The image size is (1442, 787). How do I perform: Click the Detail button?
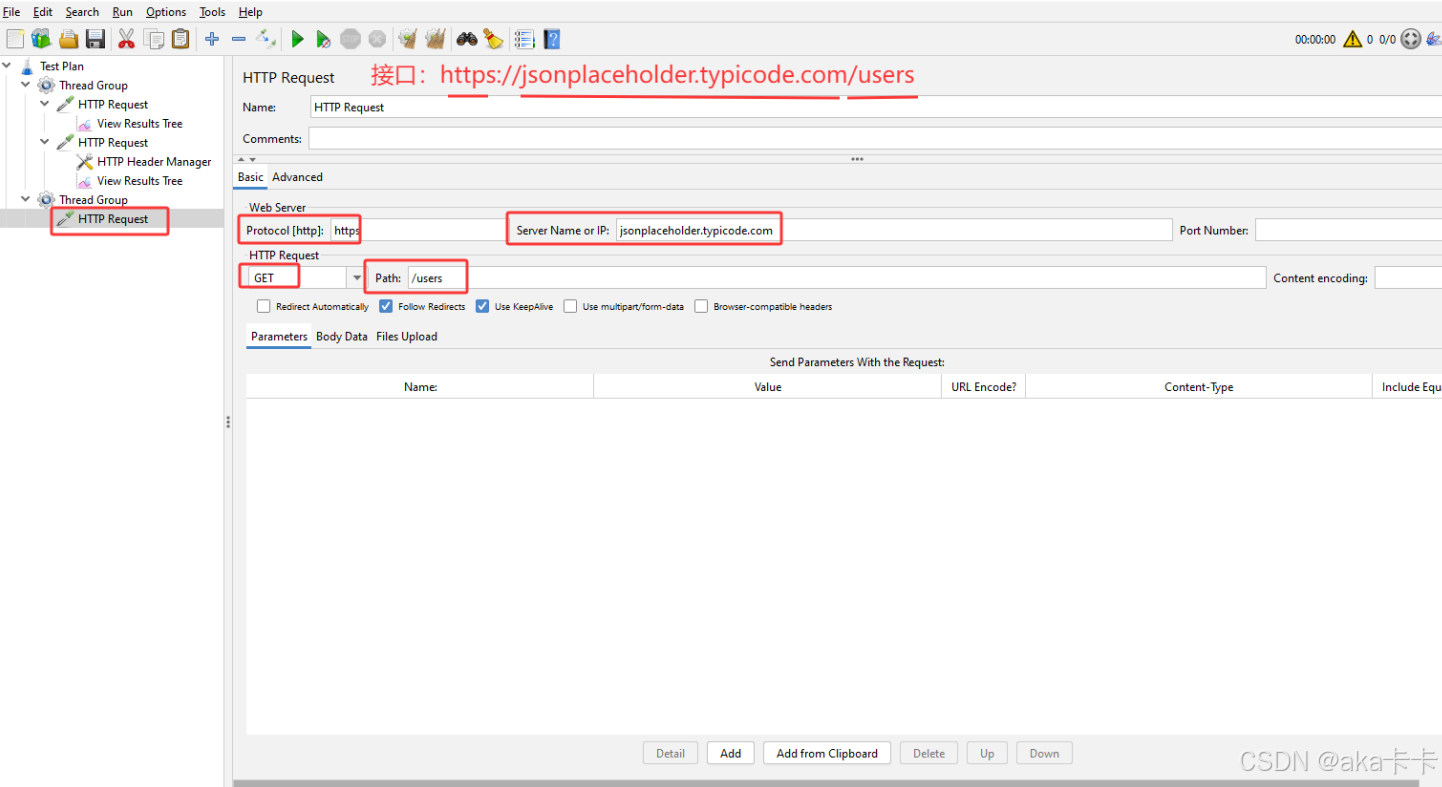(x=670, y=754)
